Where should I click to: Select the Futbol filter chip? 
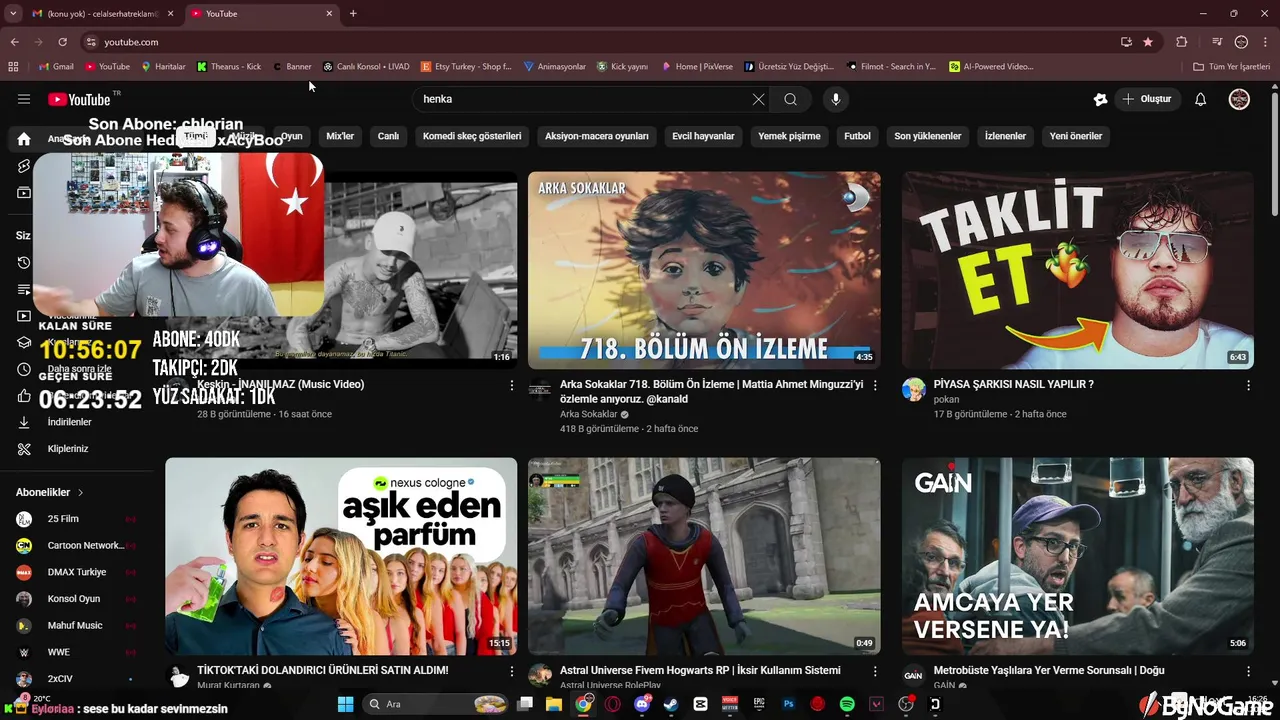pyautogui.click(x=857, y=136)
